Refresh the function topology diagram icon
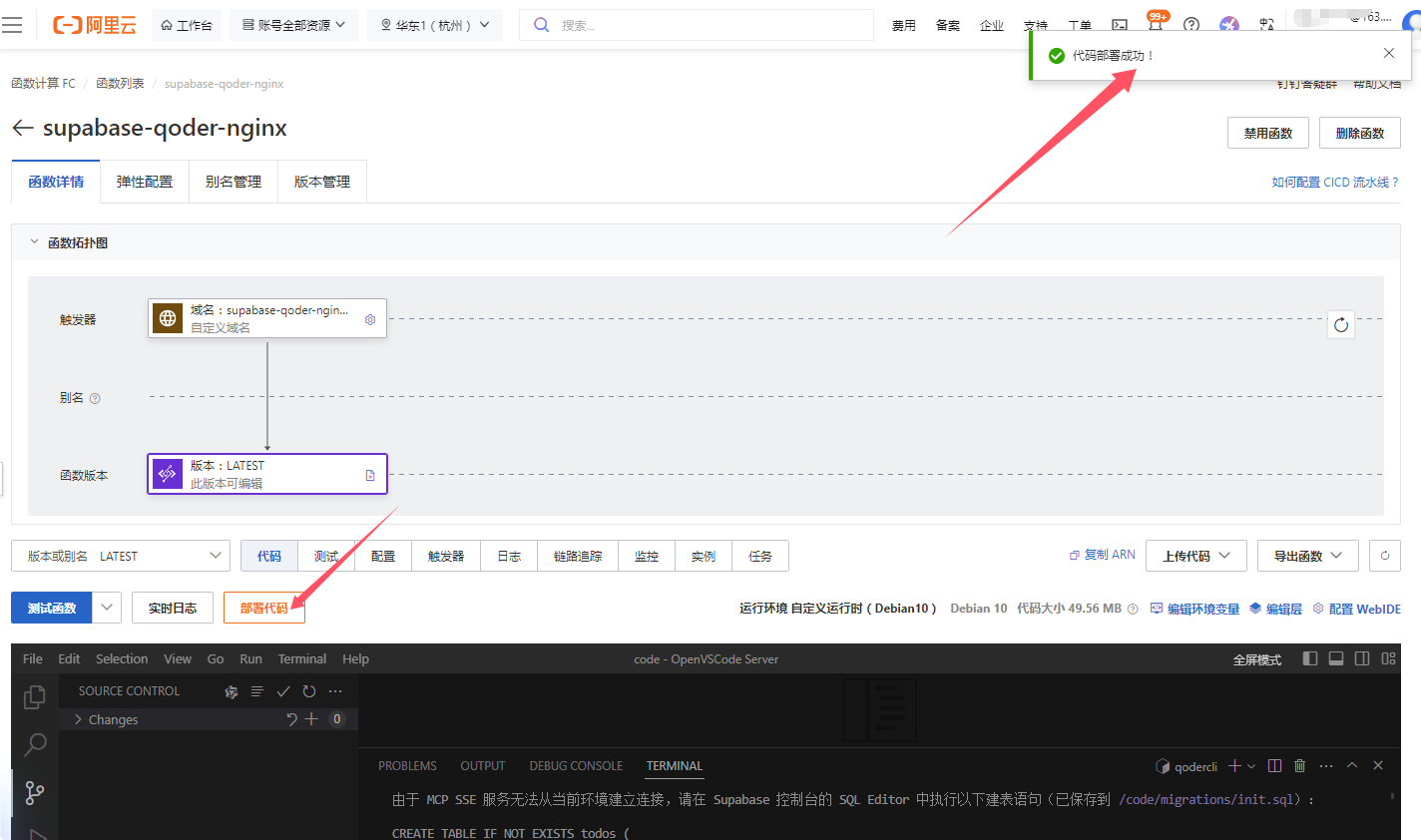The image size is (1421, 840). point(1341,324)
